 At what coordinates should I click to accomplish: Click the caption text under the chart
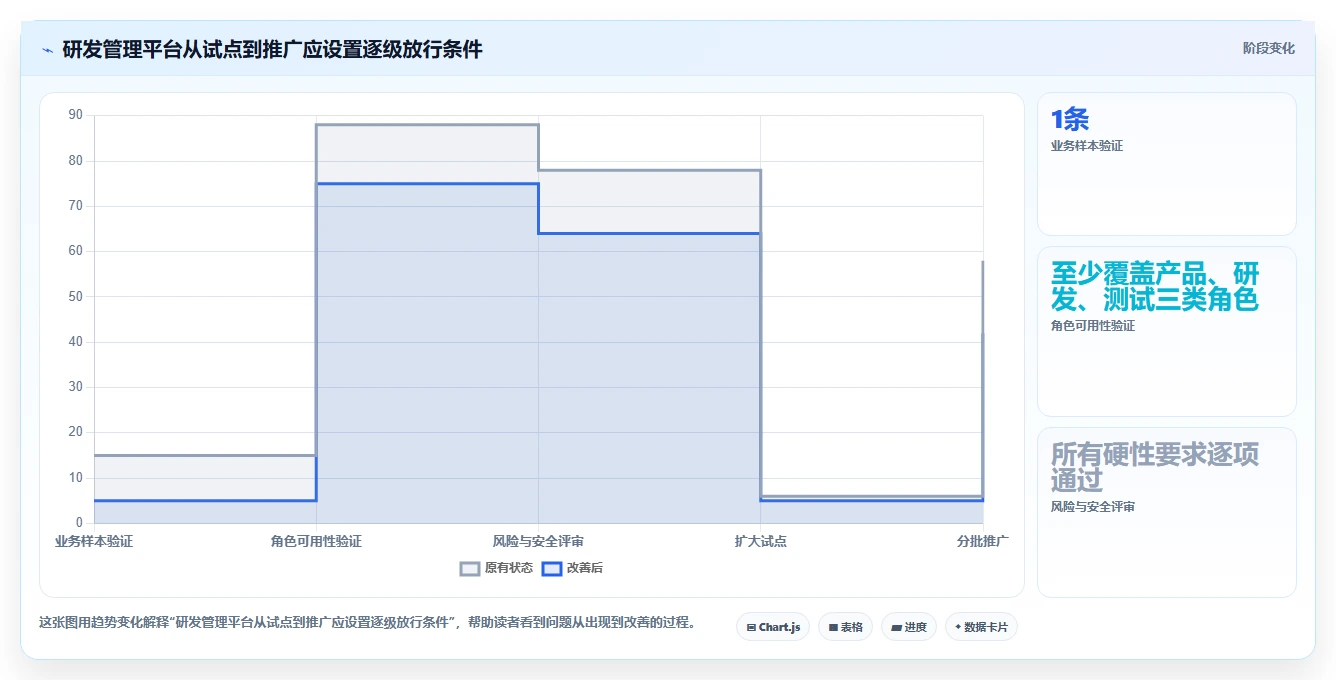click(367, 622)
